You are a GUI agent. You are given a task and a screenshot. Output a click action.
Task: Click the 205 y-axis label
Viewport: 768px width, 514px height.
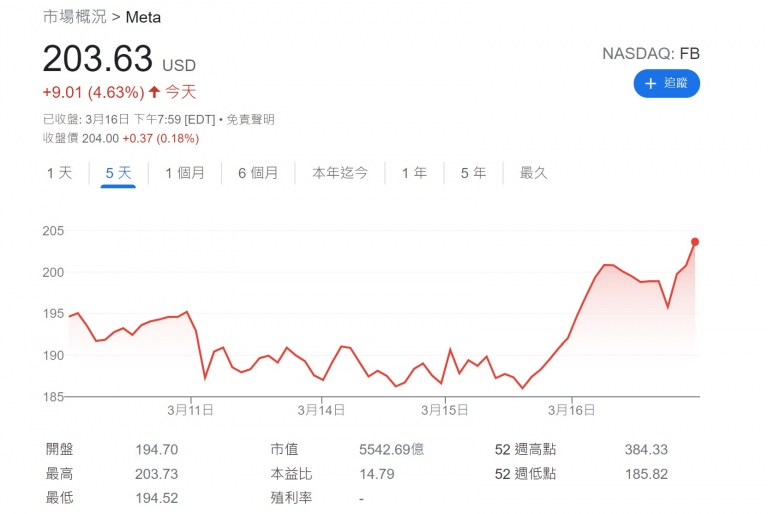pos(53,230)
